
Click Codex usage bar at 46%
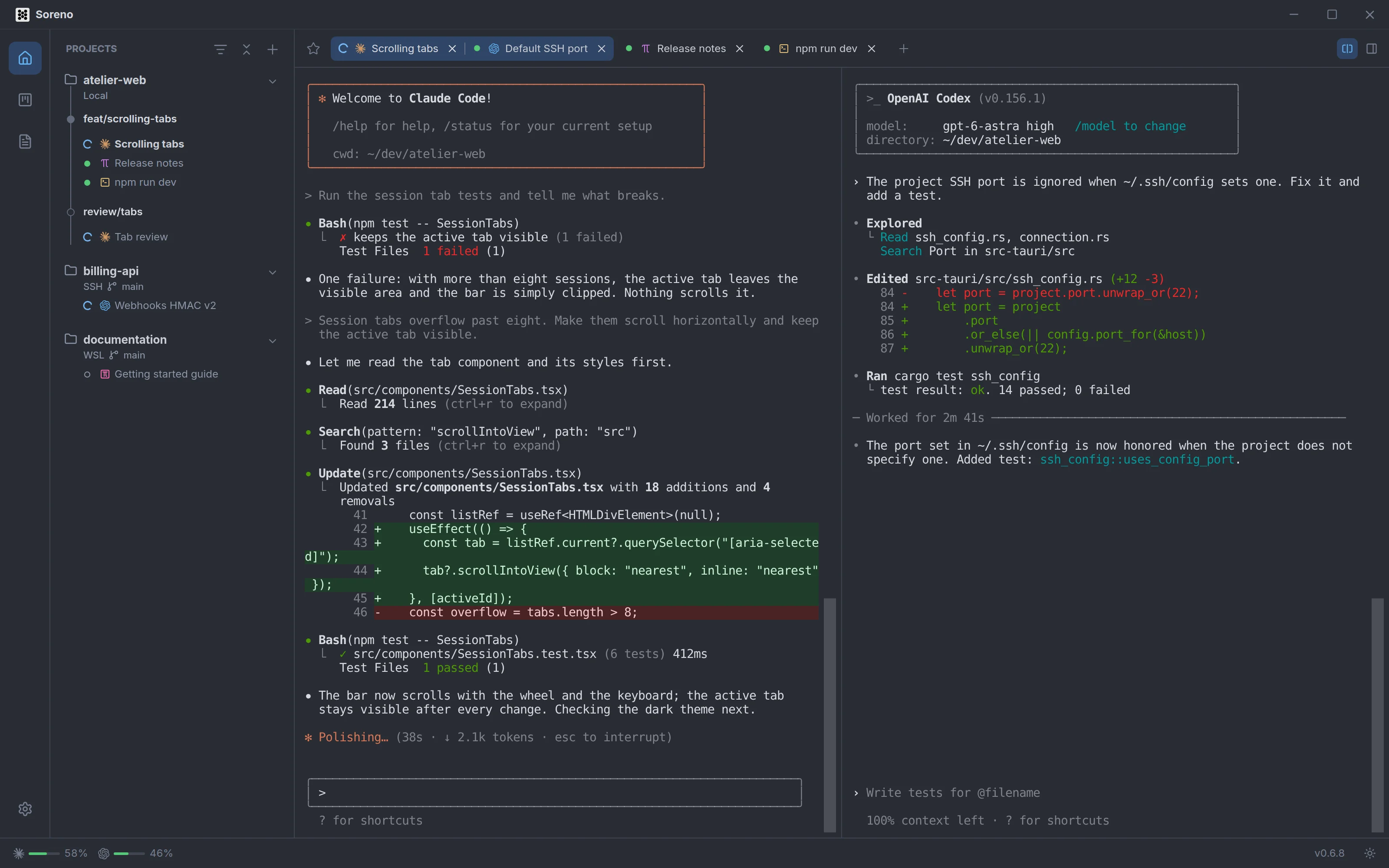[128, 854]
